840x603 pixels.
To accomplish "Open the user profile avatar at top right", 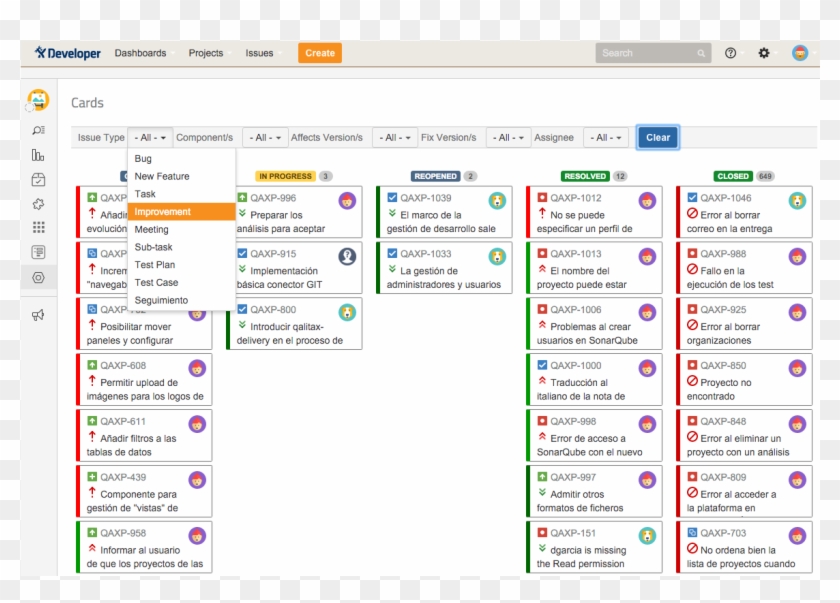I will (x=800, y=53).
